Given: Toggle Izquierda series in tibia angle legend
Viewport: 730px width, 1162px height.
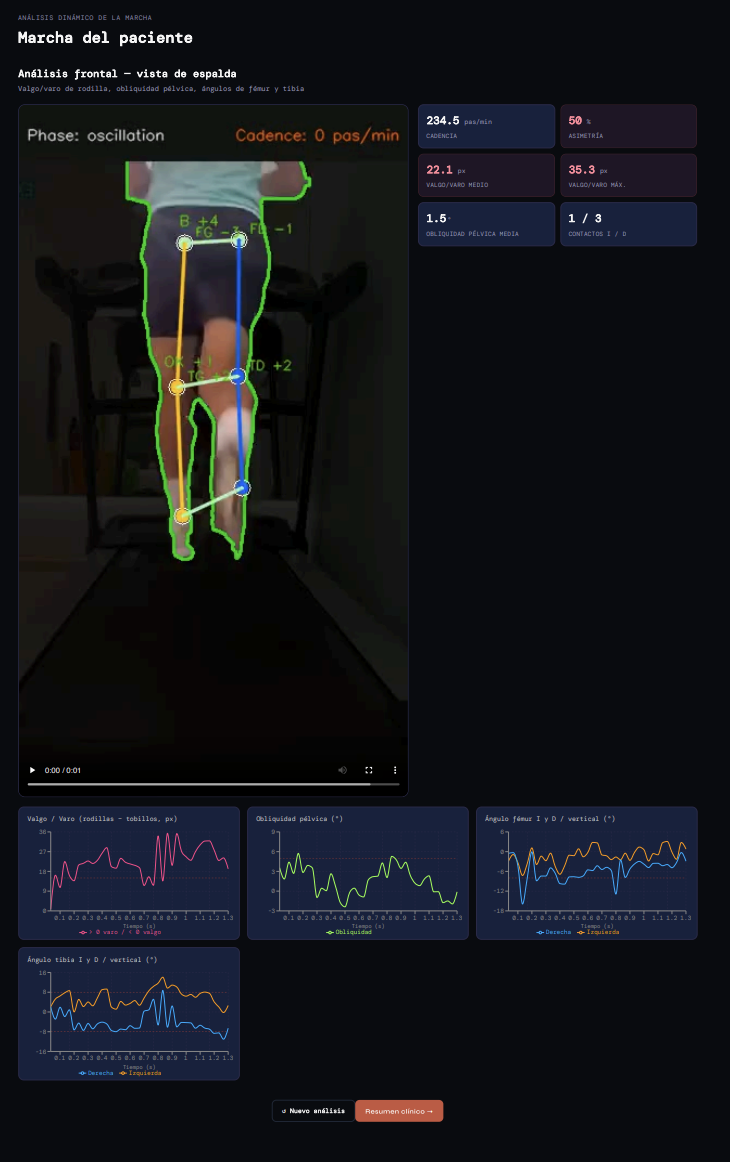Looking at the screenshot, I should (139, 1073).
